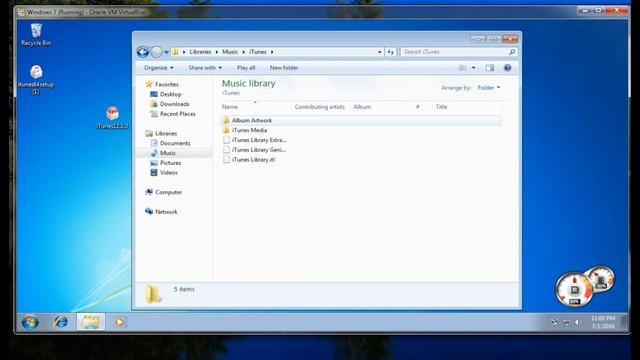Open Arrange by Folder dropdown
Viewport: 640px width, 360px height.
tap(489, 88)
